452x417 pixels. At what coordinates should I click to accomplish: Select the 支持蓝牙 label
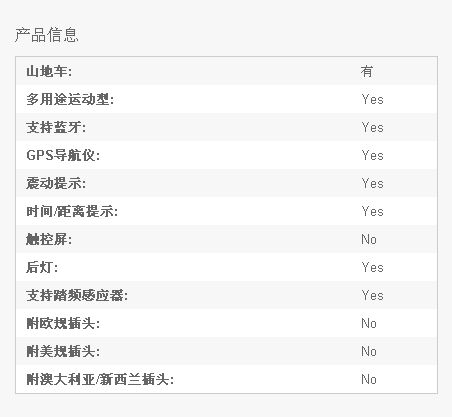56,127
